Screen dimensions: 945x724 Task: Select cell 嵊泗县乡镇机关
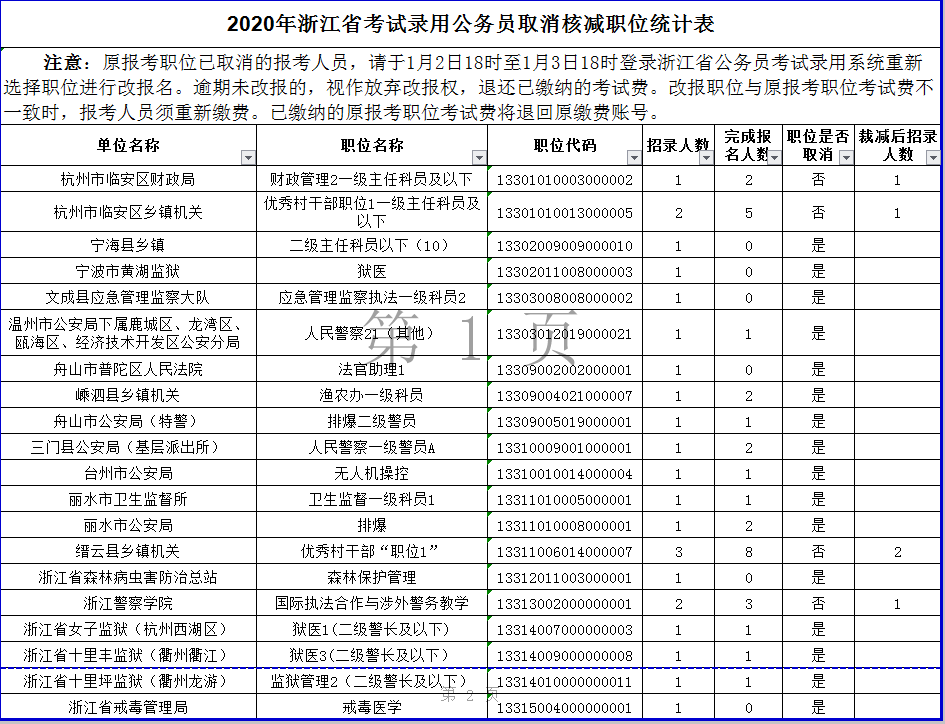pos(128,395)
